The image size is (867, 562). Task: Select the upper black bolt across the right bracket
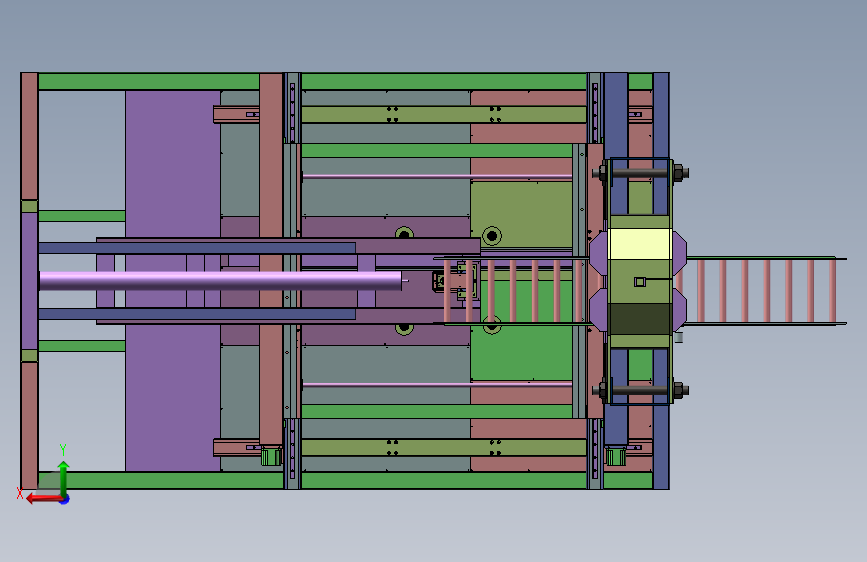[x=640, y=173]
